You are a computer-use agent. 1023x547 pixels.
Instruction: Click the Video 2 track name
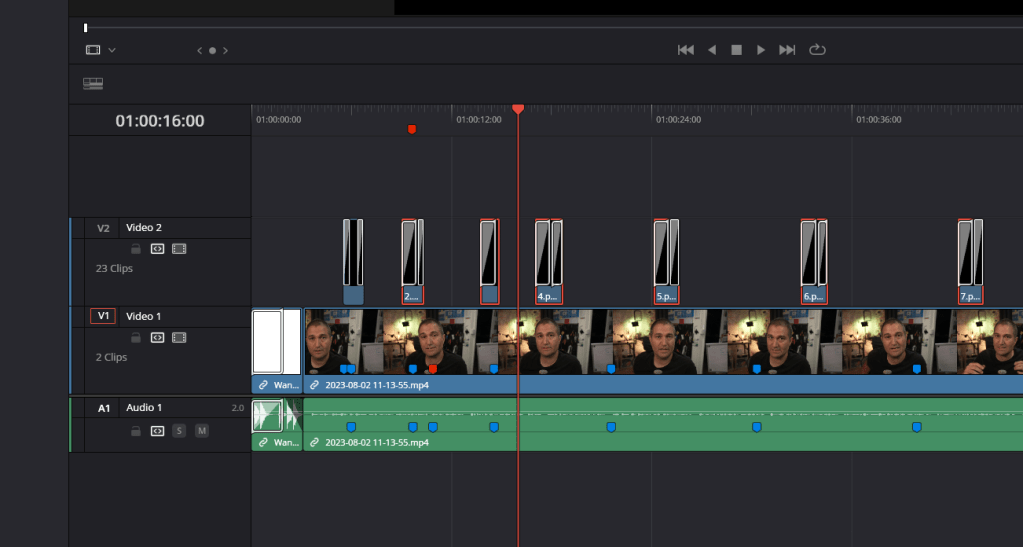click(x=144, y=228)
